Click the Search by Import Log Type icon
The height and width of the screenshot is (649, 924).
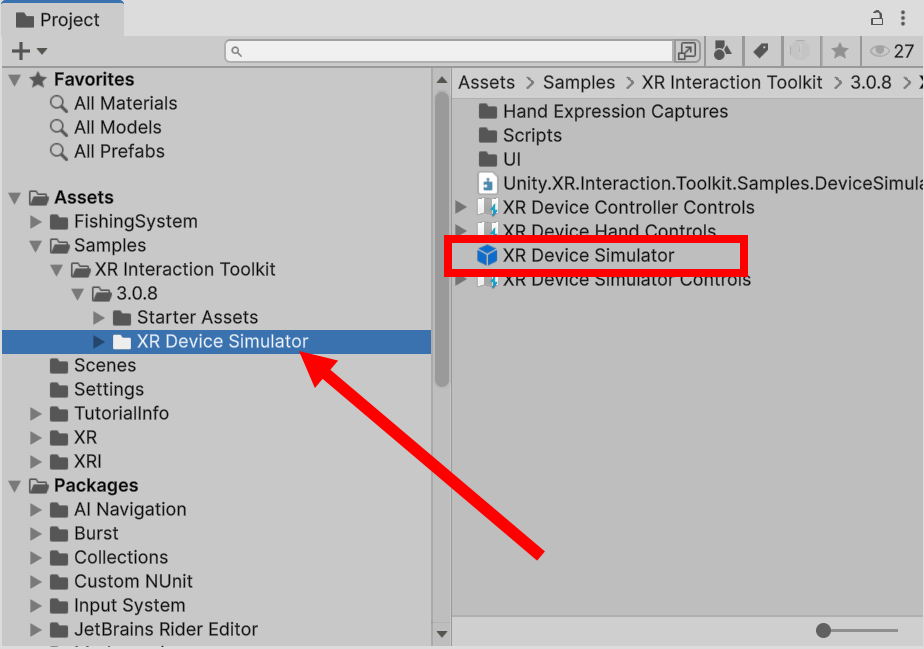click(x=800, y=51)
